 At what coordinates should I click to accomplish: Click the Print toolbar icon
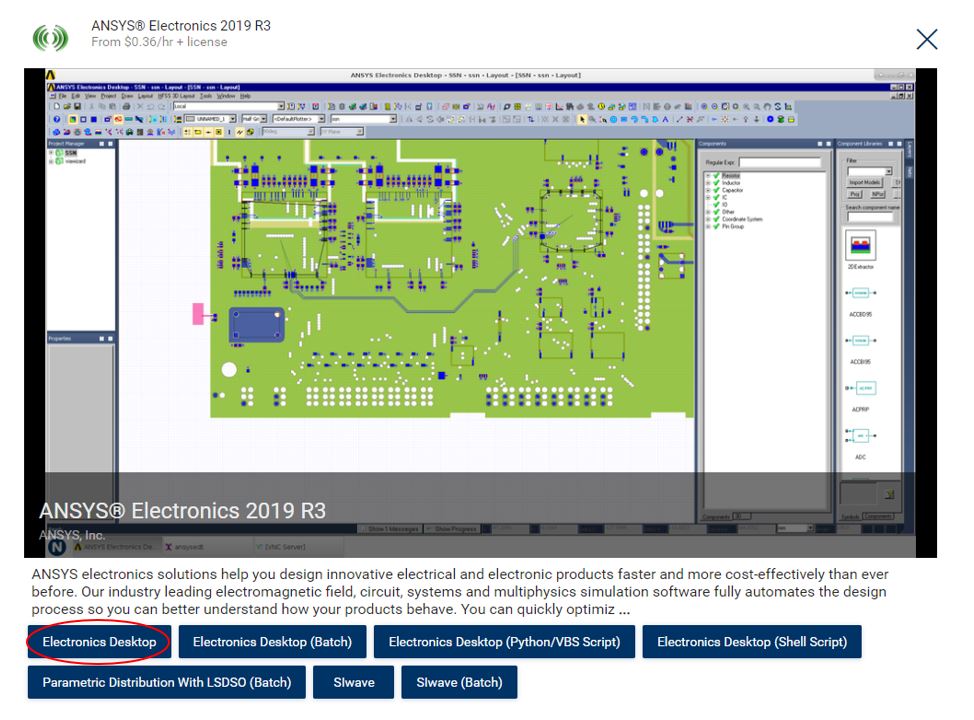[x=126, y=106]
